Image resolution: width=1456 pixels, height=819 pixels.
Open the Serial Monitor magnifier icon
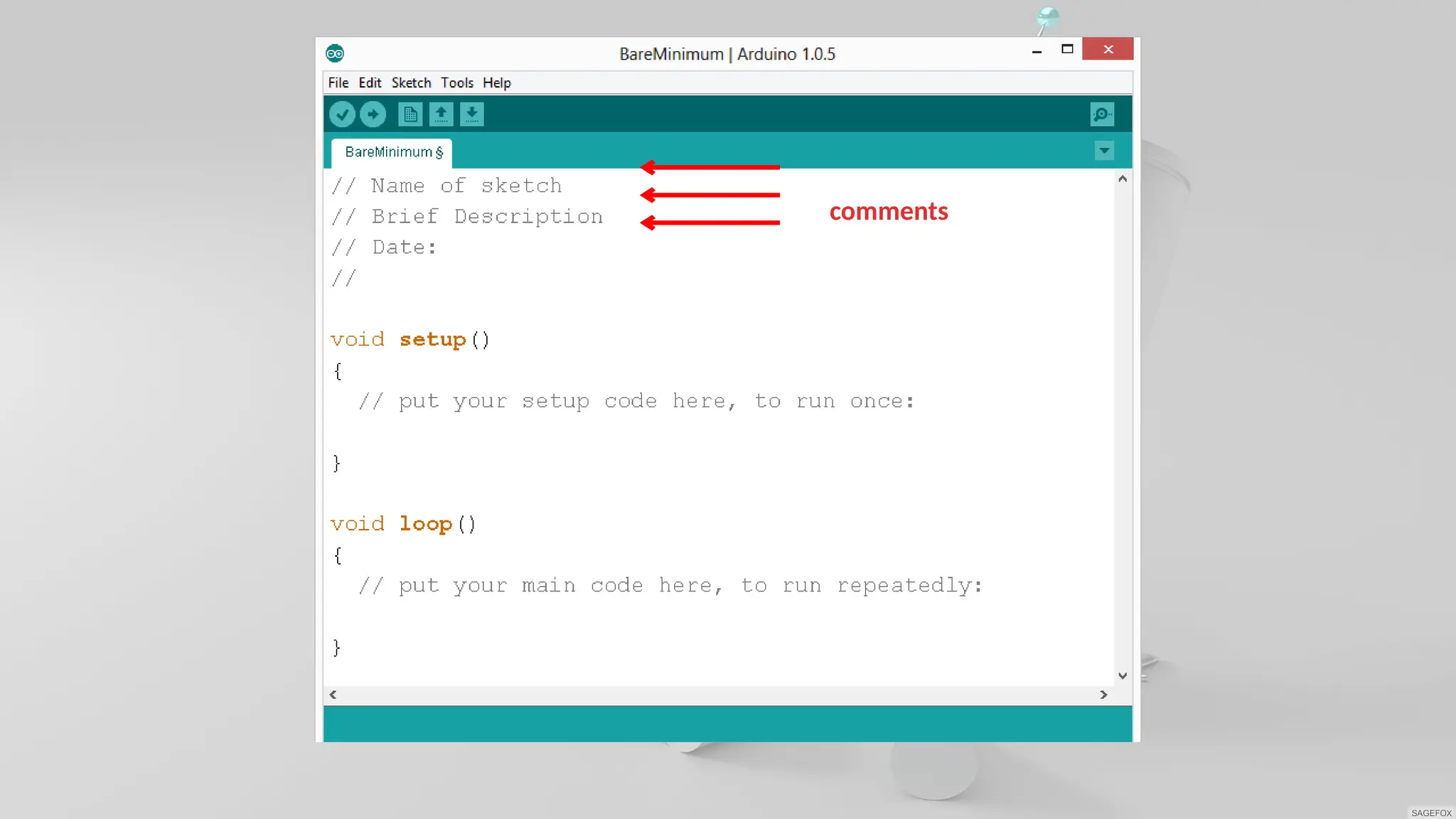tap(1101, 114)
